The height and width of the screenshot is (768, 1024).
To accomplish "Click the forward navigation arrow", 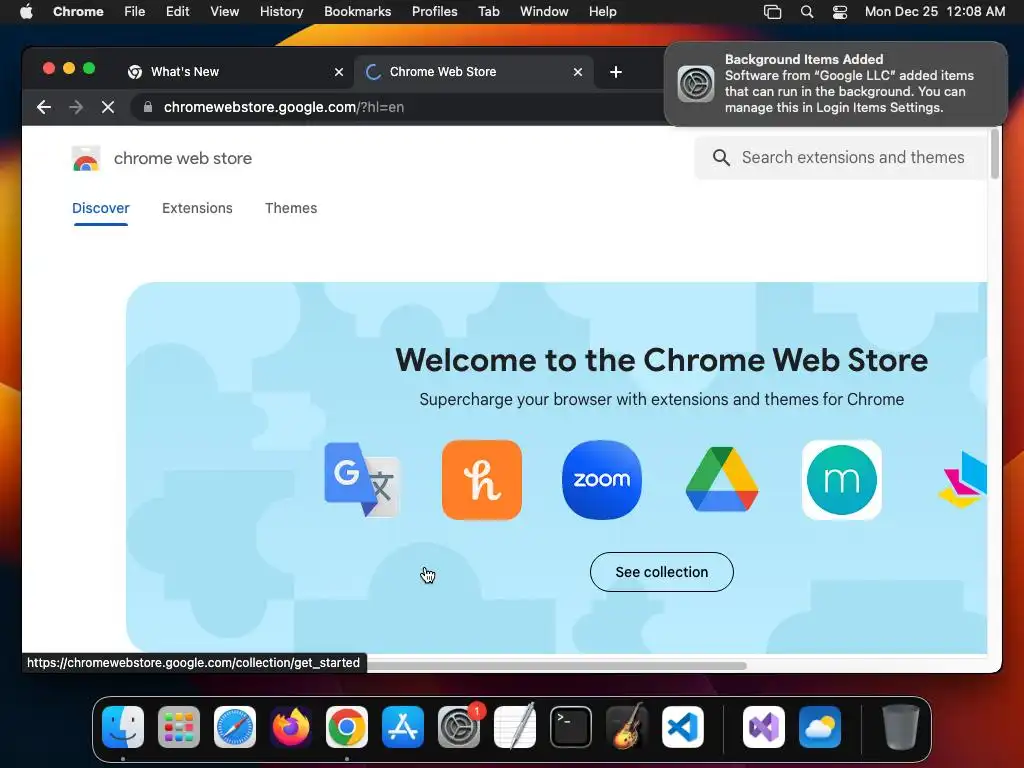I will [76, 107].
